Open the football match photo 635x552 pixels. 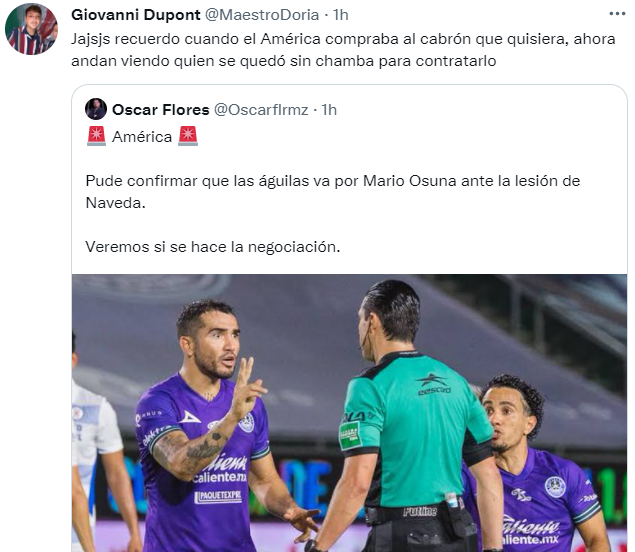pyautogui.click(x=349, y=413)
